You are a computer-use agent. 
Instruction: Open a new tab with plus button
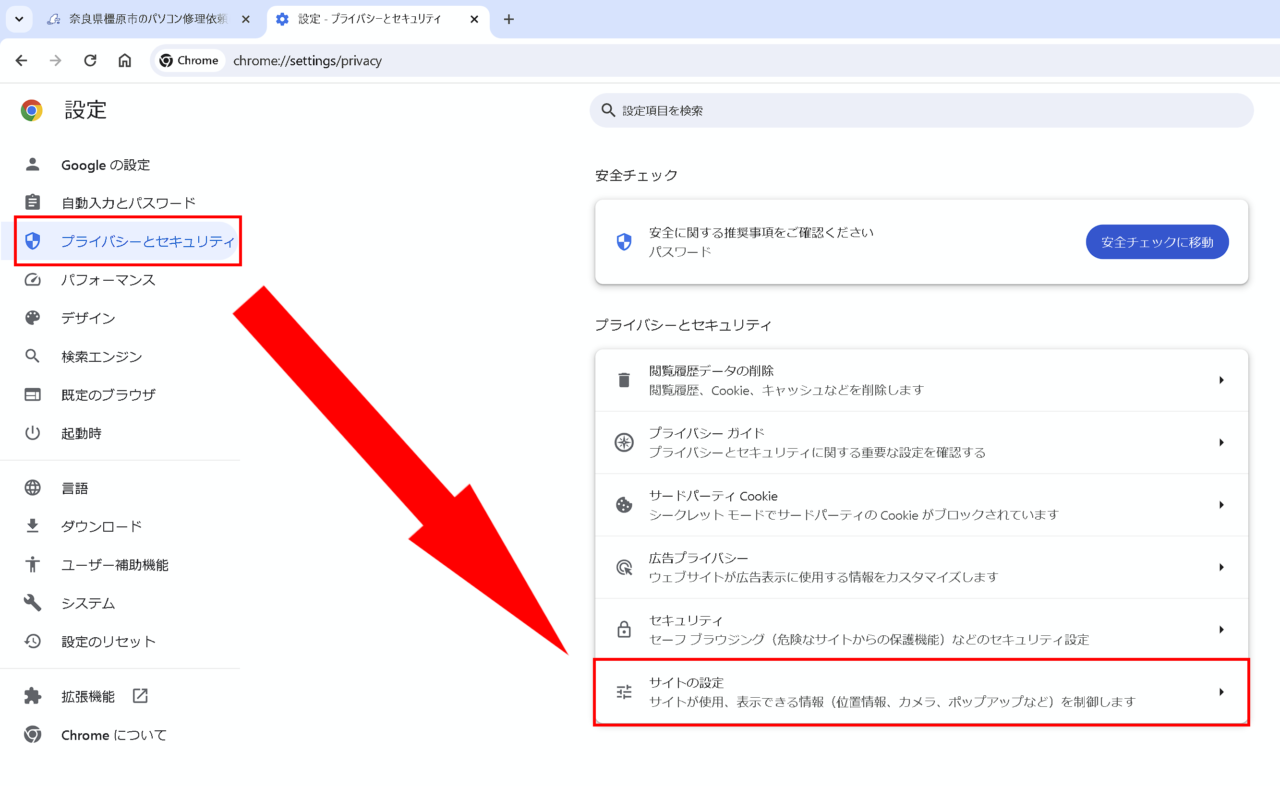[508, 19]
